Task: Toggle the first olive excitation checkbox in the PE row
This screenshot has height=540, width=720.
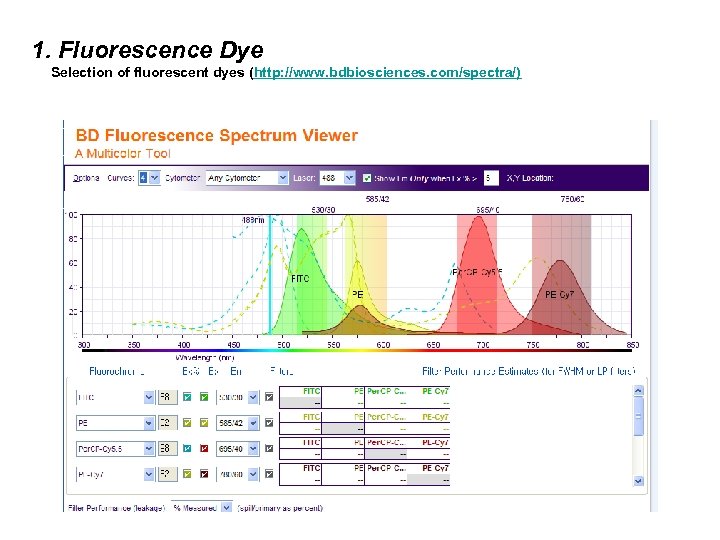Action: pyautogui.click(x=187, y=423)
